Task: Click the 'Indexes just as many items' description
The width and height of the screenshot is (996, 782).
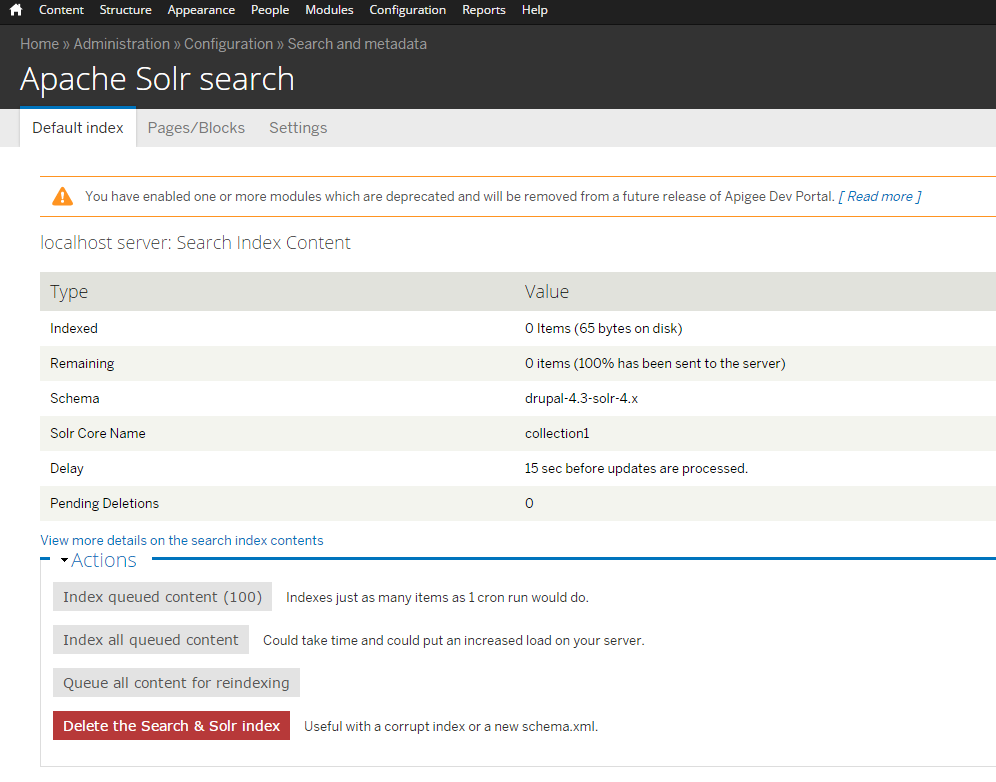Action: coord(437,597)
